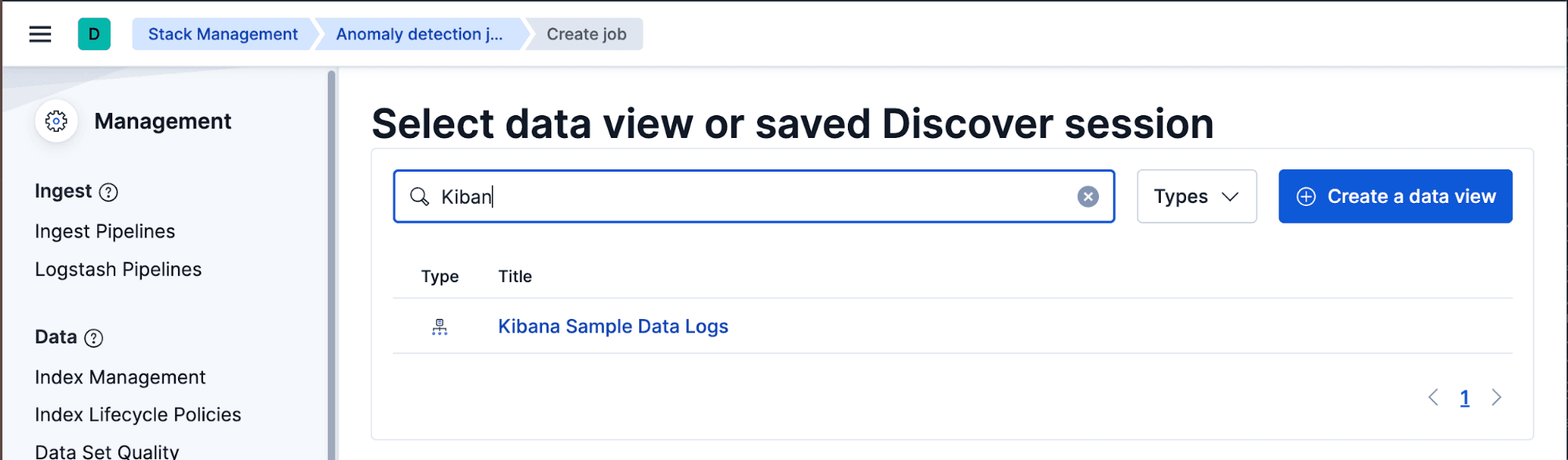
Task: Open the Types filter dropdown
Action: click(x=1195, y=196)
